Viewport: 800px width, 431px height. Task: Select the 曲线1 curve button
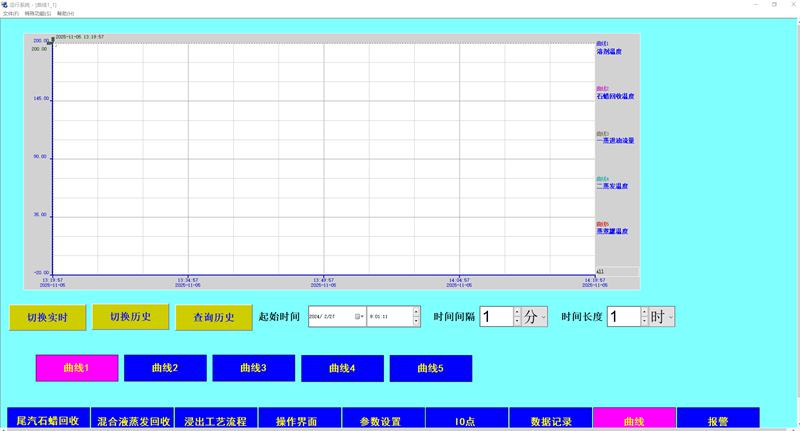tap(77, 368)
